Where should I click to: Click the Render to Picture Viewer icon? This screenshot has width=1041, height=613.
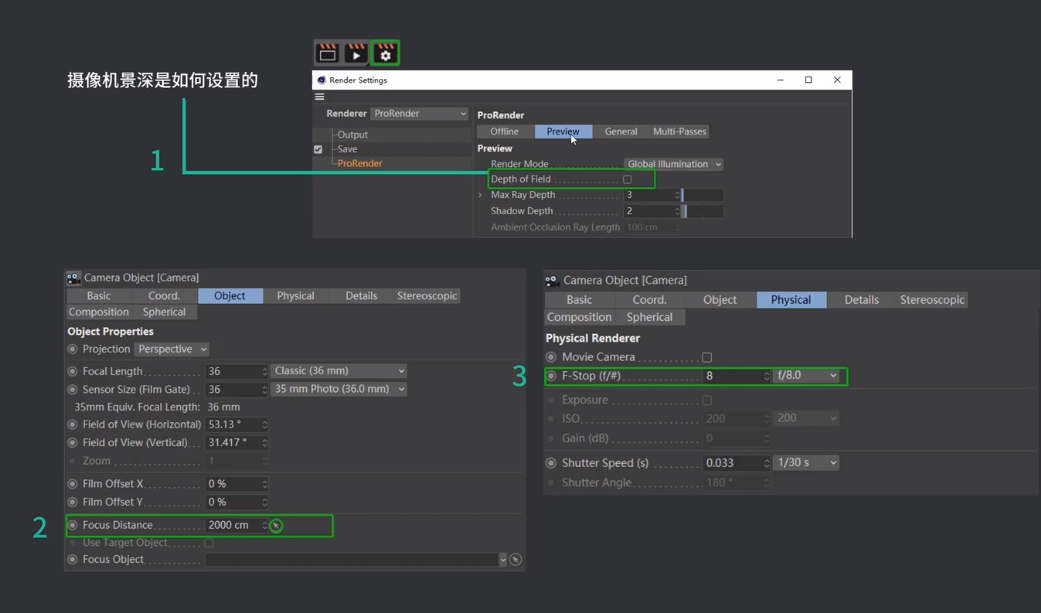[x=356, y=53]
